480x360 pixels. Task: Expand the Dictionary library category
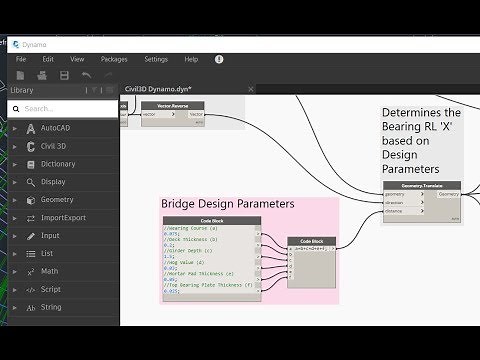[14, 164]
